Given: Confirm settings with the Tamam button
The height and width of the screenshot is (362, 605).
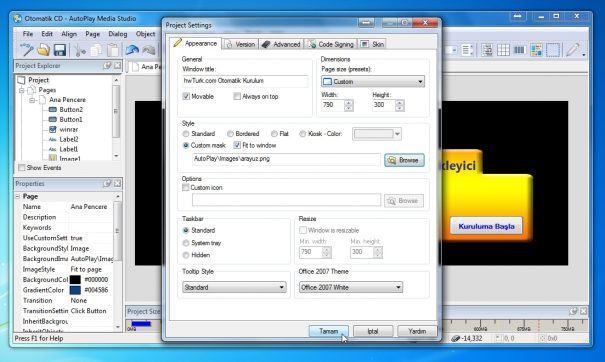Looking at the screenshot, I should tap(329, 331).
